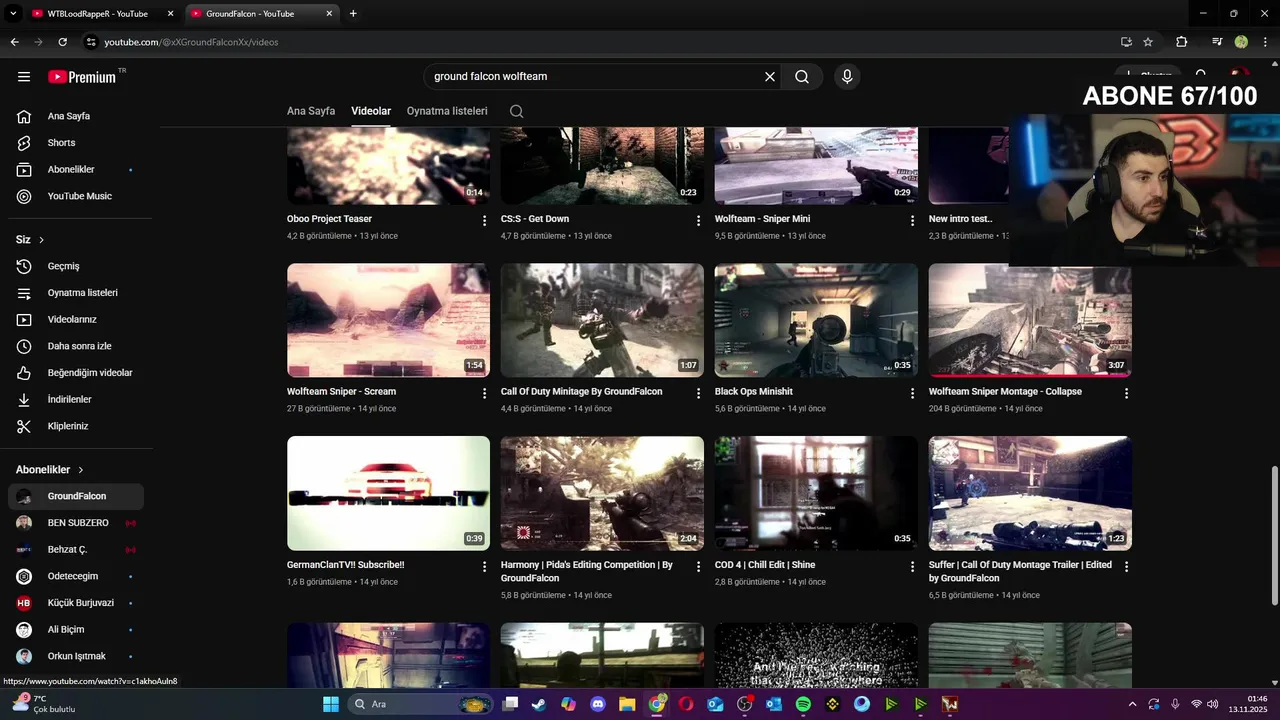The width and height of the screenshot is (1280, 720).
Task: Open Klipleriniz in the sidebar
Action: coord(76,426)
